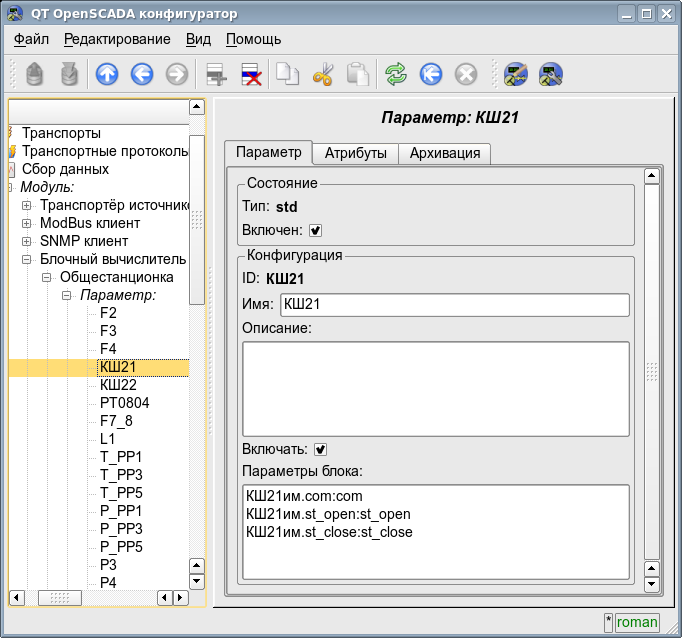Screen dimensions: 682x638
Task: Click the tree panel's horizontal scrollbar handle
Action: (x=59, y=598)
